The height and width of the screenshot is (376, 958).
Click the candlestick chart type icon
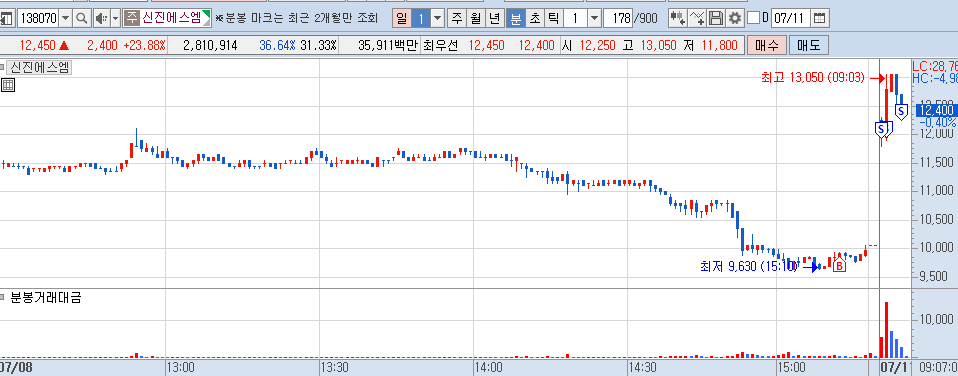678,18
